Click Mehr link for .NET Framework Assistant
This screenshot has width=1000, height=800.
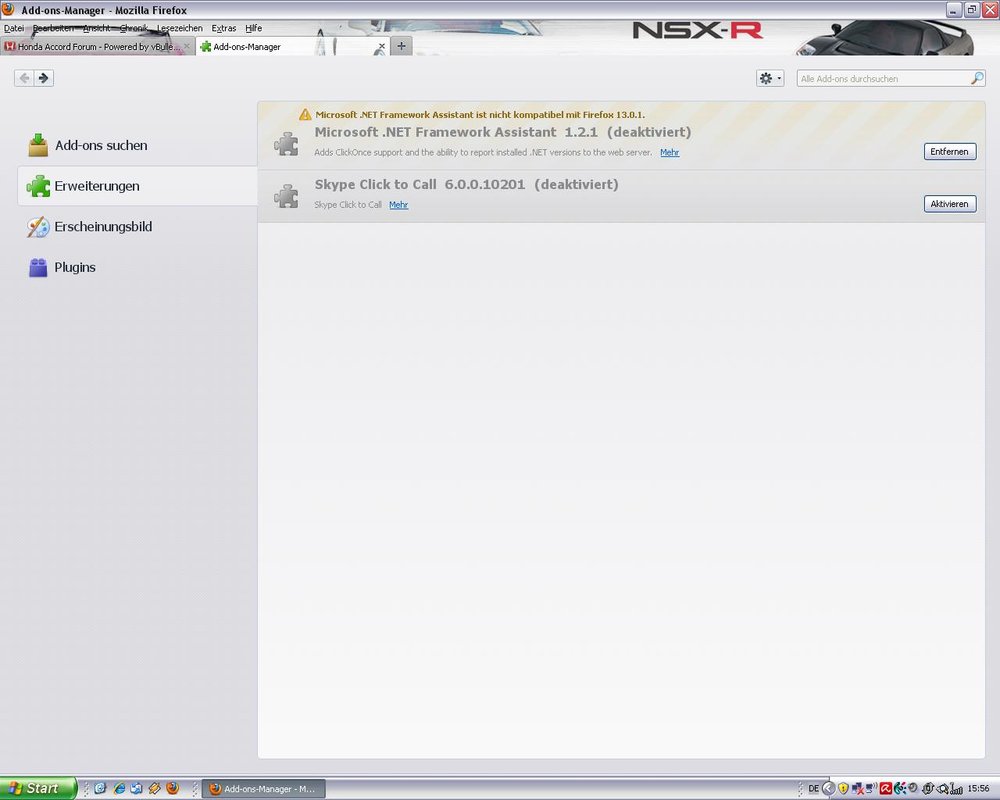pos(669,153)
